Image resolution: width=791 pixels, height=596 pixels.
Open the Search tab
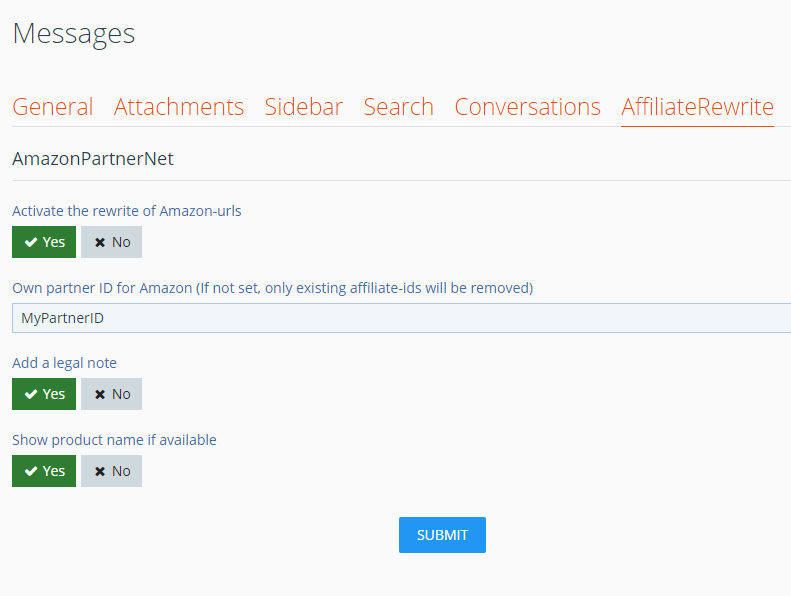coord(398,107)
